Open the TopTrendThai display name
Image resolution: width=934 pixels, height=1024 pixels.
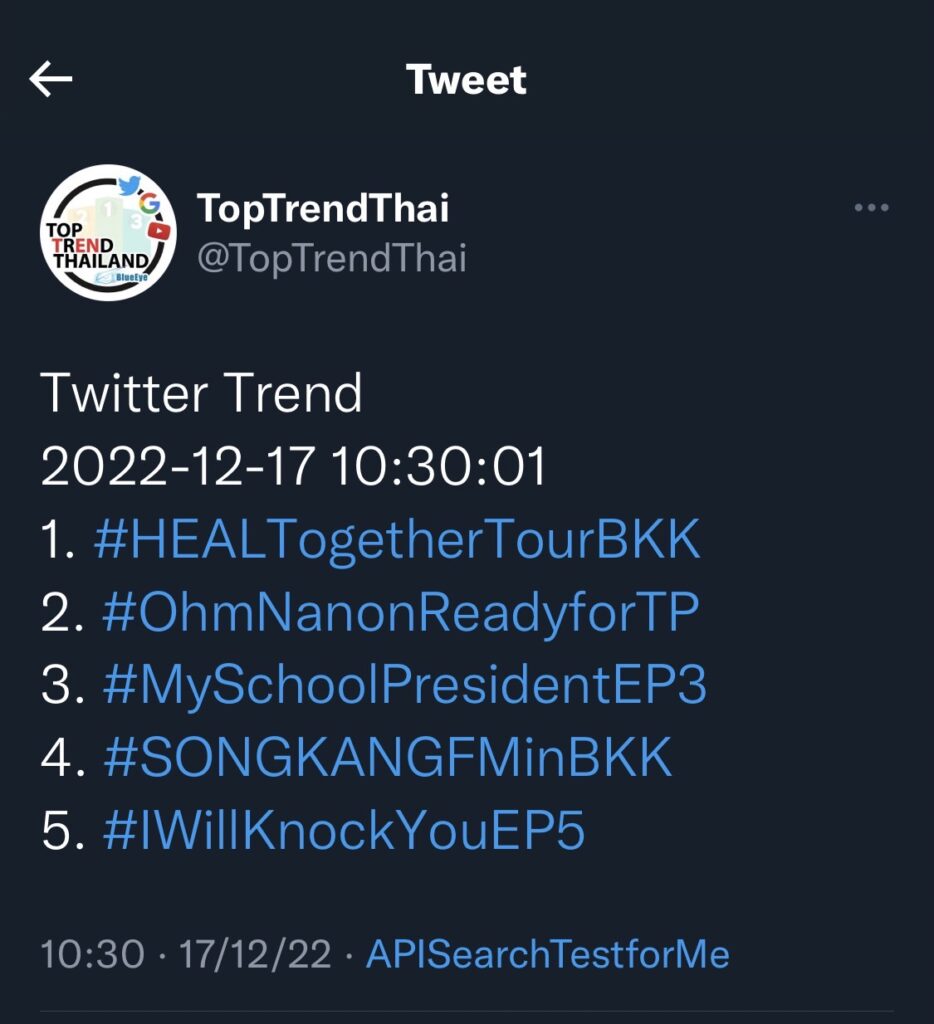click(323, 208)
